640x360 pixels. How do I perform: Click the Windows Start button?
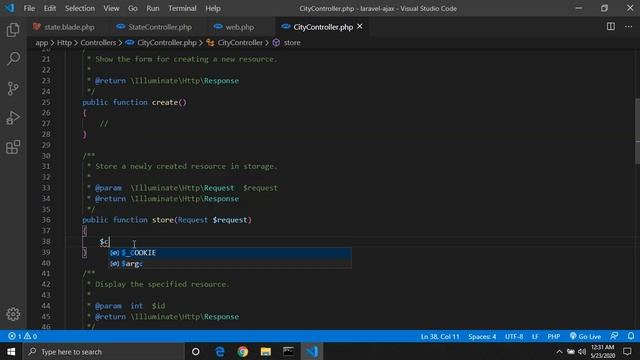coord(11,351)
